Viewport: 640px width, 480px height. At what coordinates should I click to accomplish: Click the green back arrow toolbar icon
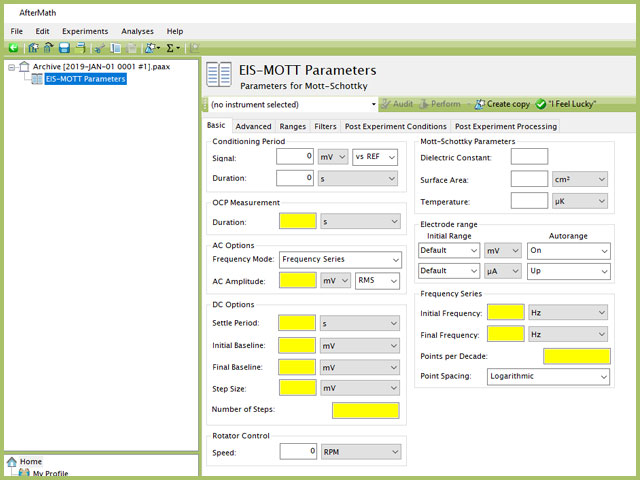13,48
